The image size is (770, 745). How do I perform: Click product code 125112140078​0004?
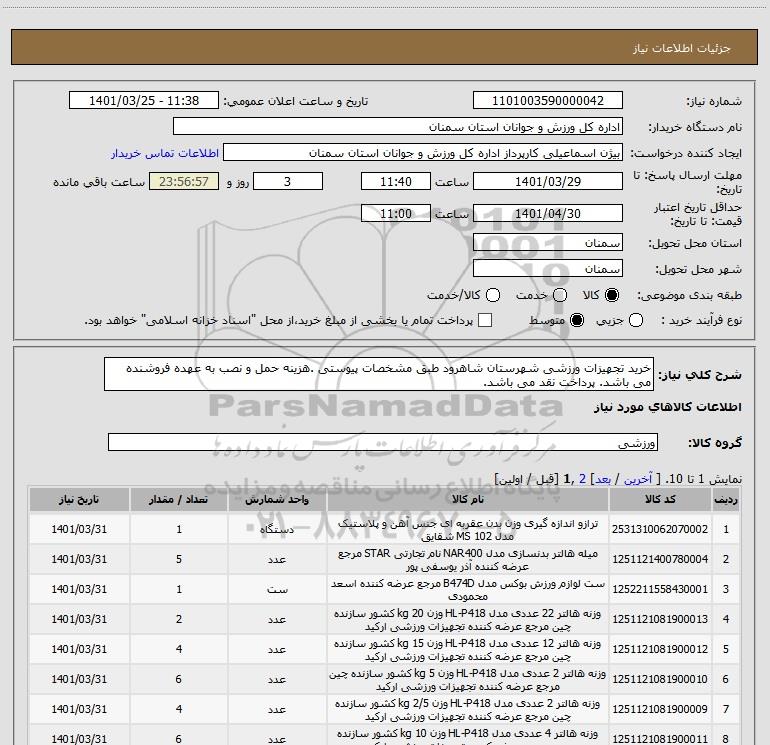660,559
